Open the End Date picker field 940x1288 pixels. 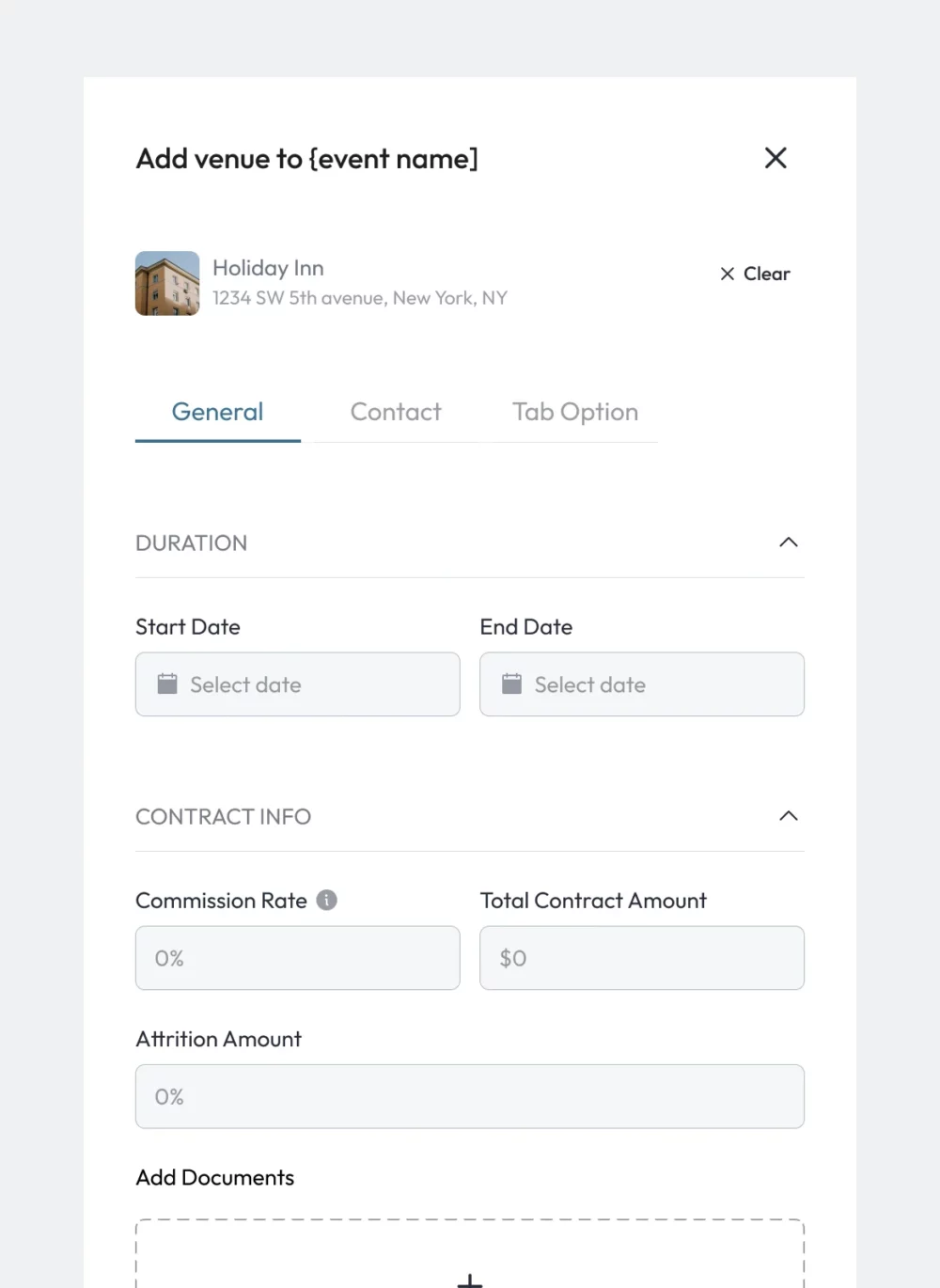pos(642,684)
